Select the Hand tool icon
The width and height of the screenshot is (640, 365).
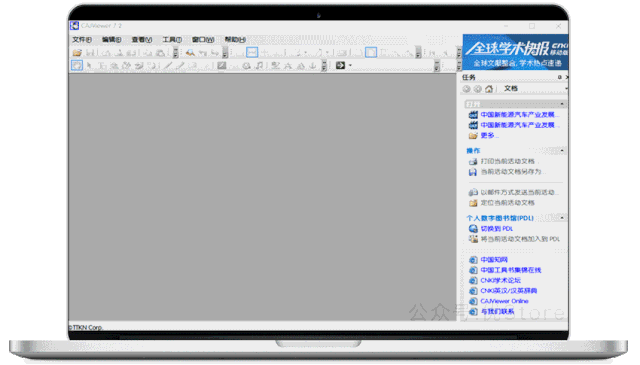76,65
